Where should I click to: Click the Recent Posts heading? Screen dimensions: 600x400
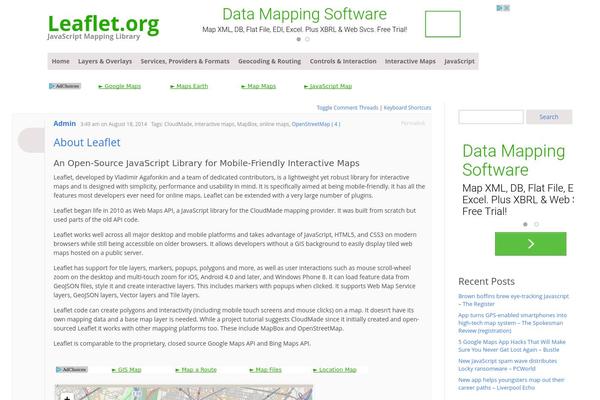click(486, 281)
